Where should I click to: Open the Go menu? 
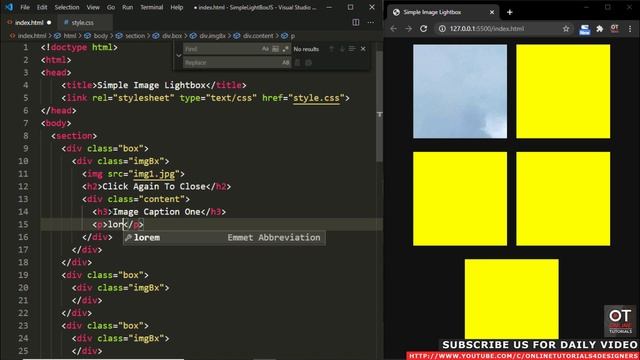[111, 7]
